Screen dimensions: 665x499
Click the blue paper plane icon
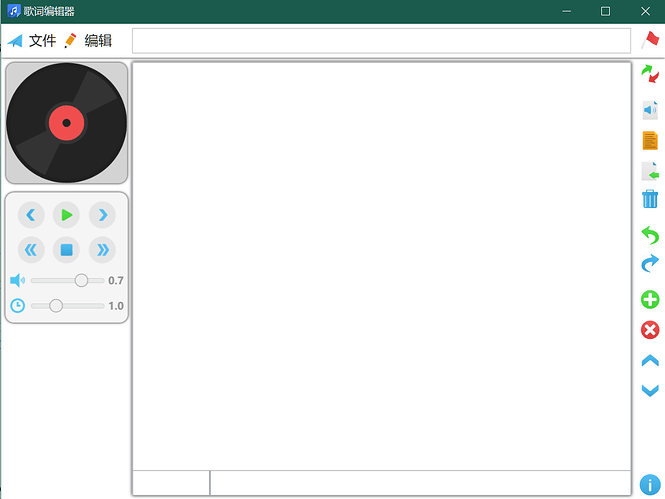tap(15, 41)
